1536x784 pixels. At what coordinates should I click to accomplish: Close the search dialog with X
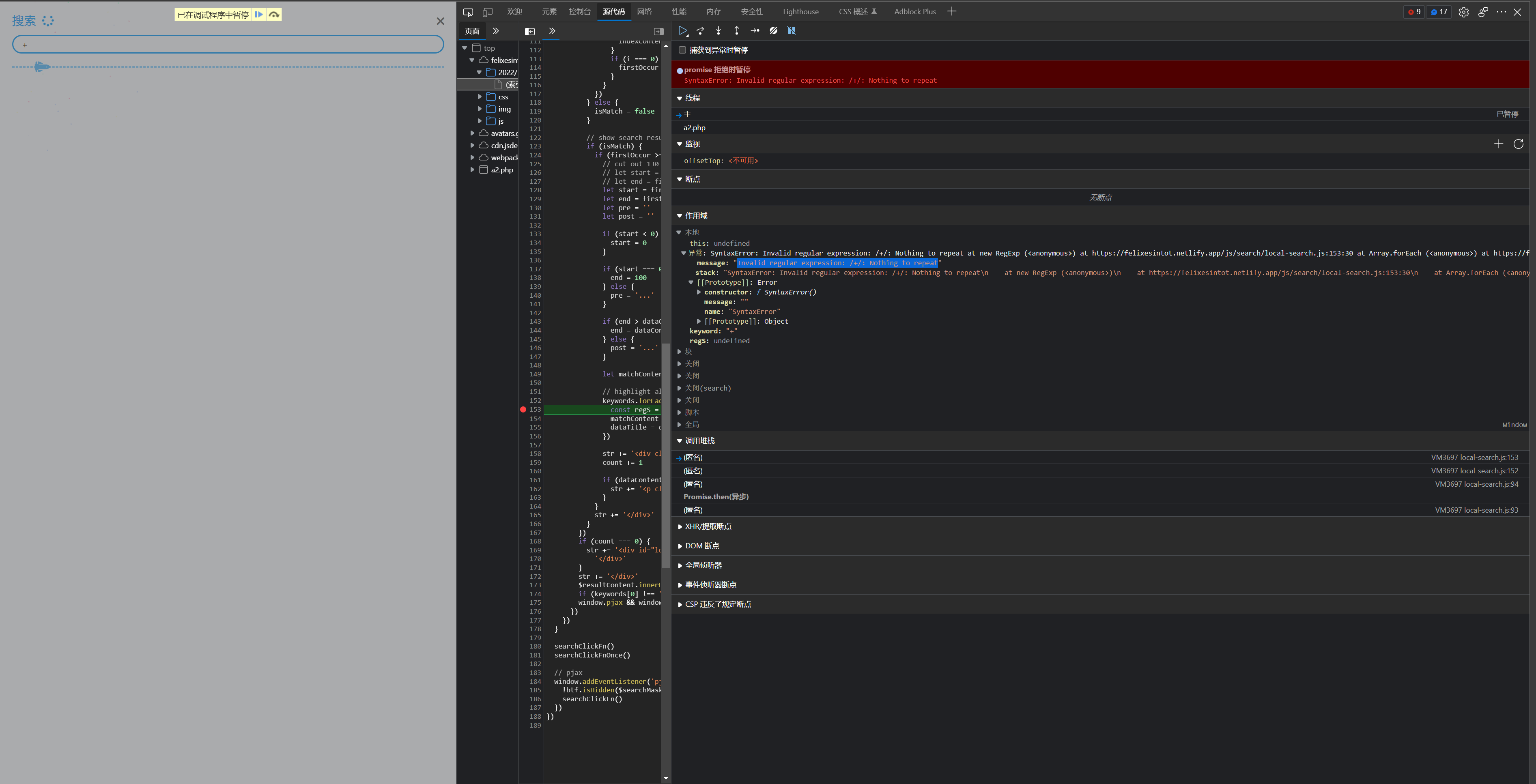pos(441,21)
